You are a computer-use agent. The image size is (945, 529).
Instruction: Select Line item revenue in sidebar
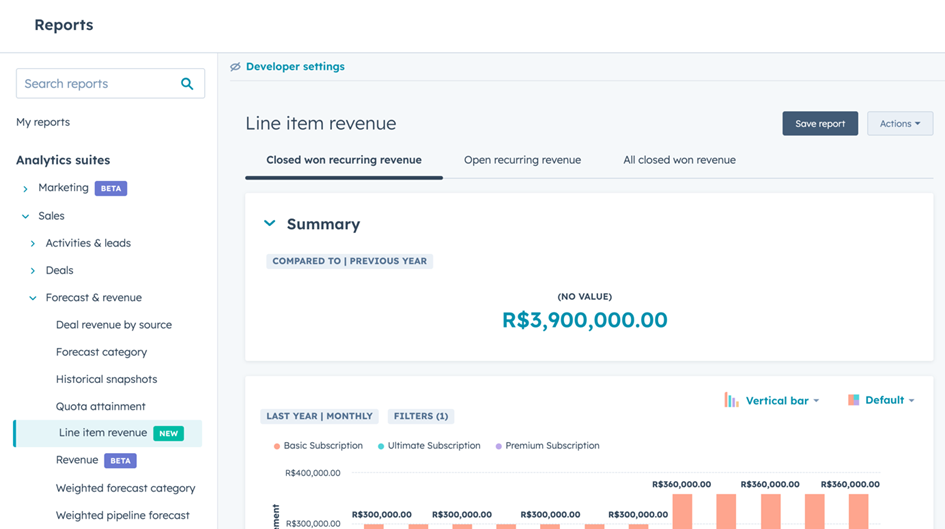pyautogui.click(x=108, y=433)
